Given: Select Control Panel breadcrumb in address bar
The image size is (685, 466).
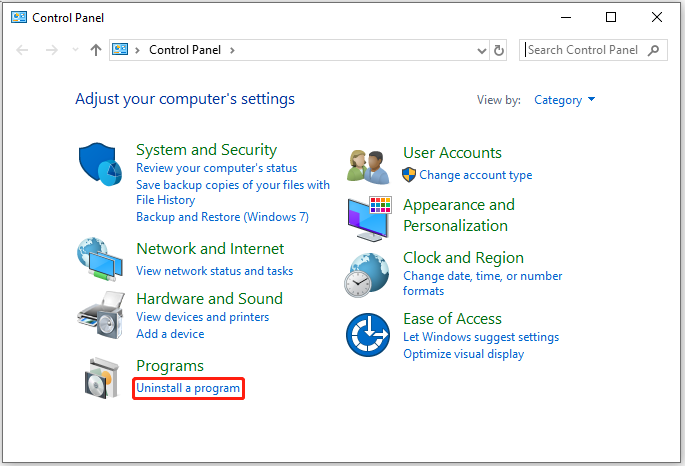Looking at the screenshot, I should pos(185,50).
